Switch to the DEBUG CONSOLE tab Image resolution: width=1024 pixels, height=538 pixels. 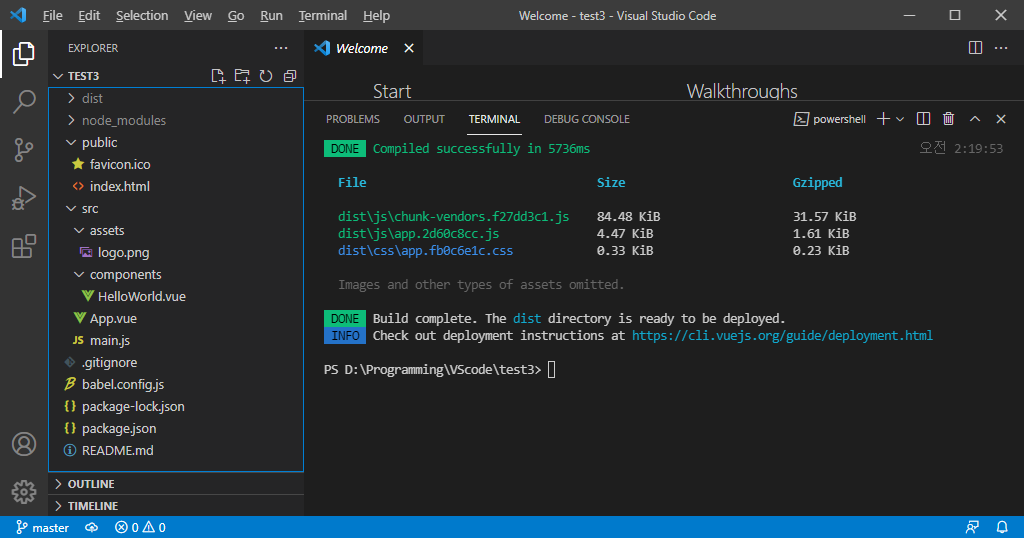point(586,119)
